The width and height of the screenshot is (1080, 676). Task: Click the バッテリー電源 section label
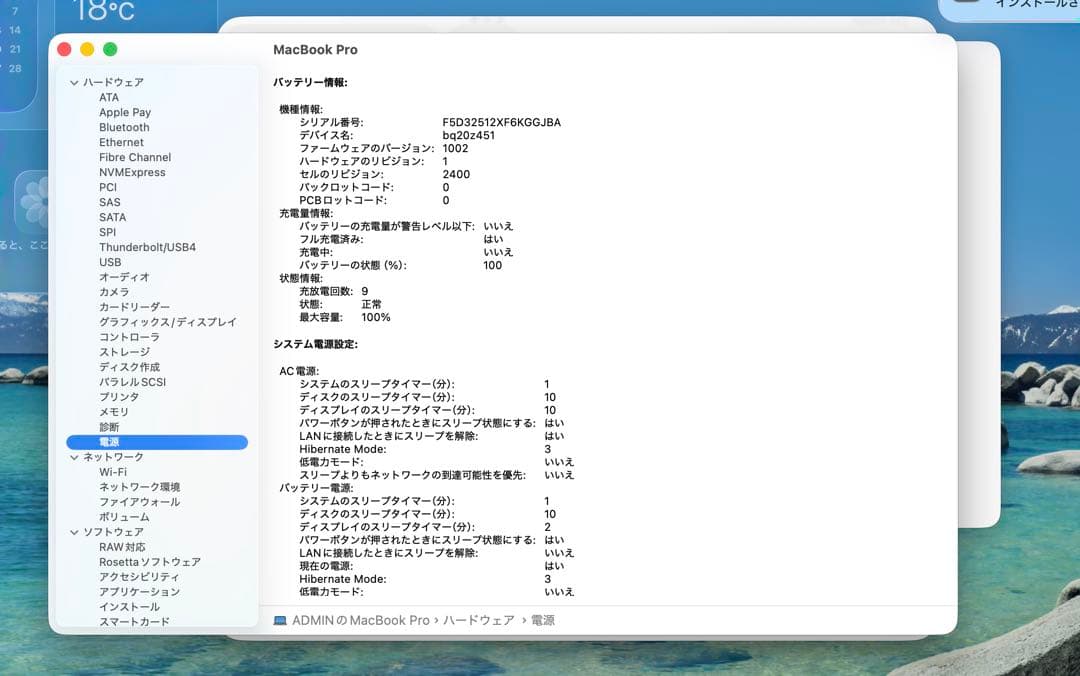(x=315, y=489)
